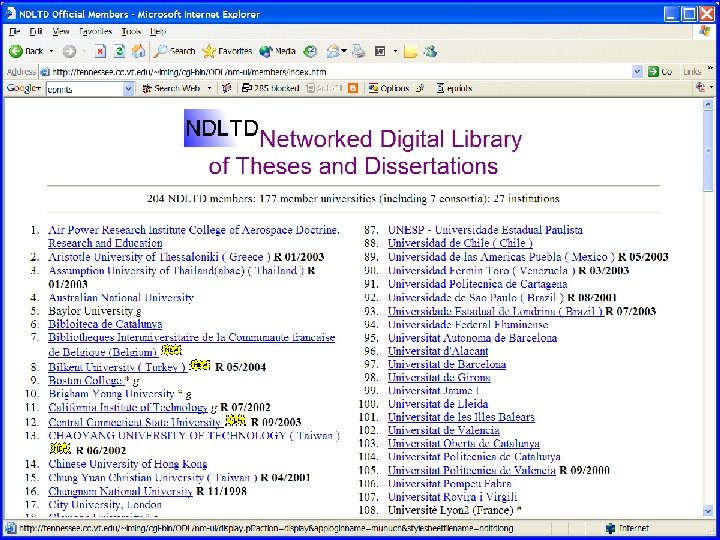
Task: Expand the Links toolbar chevron
Action: point(711,68)
